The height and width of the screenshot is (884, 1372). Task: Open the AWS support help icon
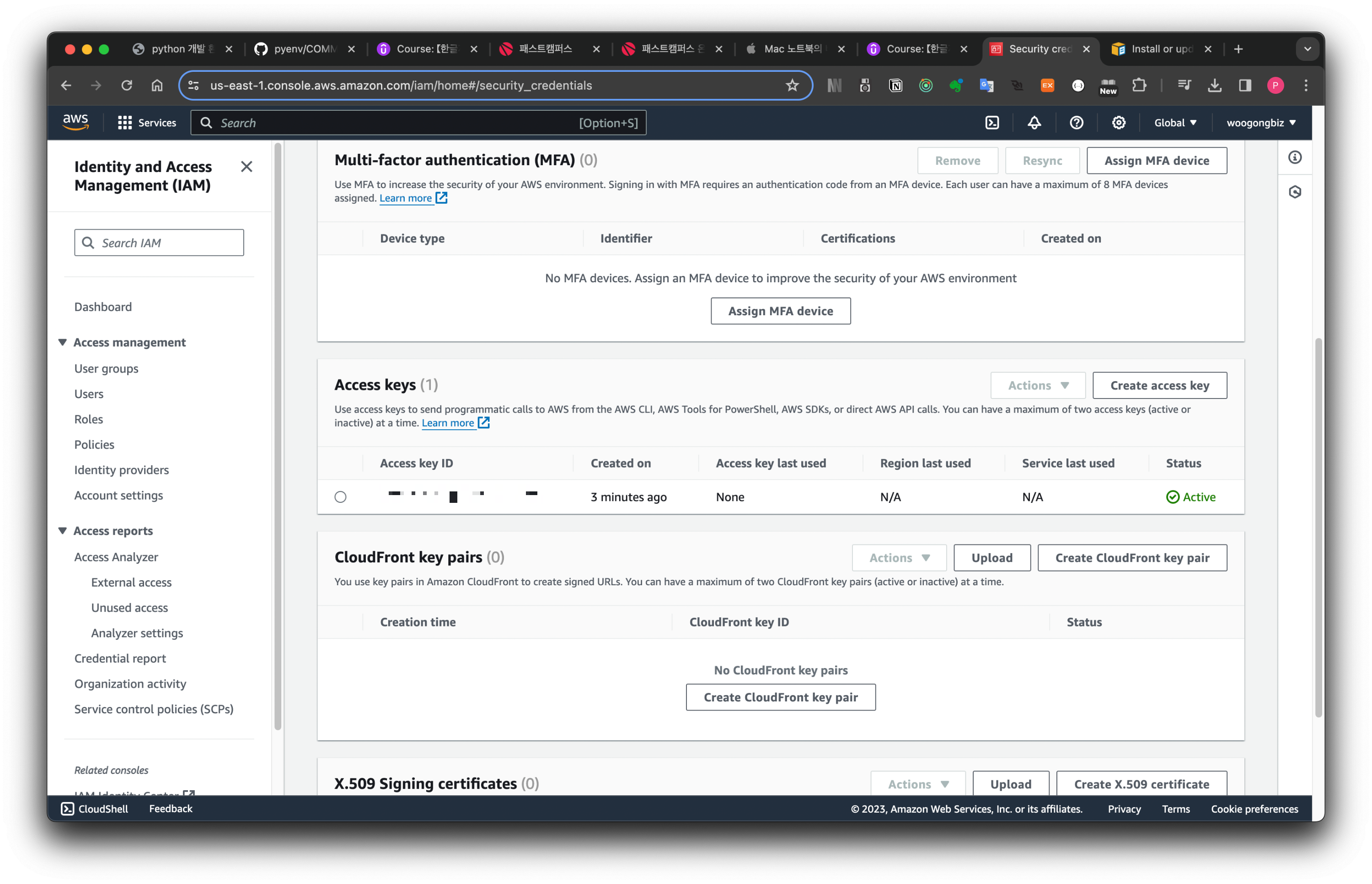1076,122
